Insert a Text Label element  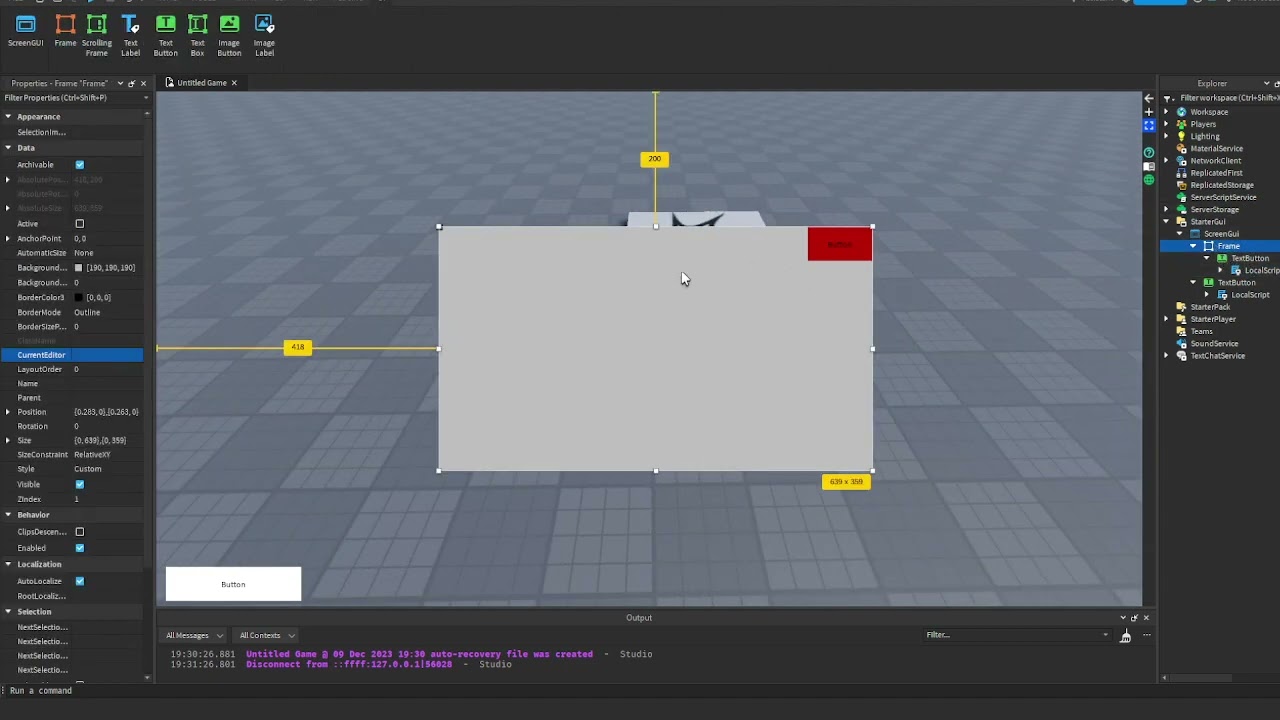coord(130,36)
